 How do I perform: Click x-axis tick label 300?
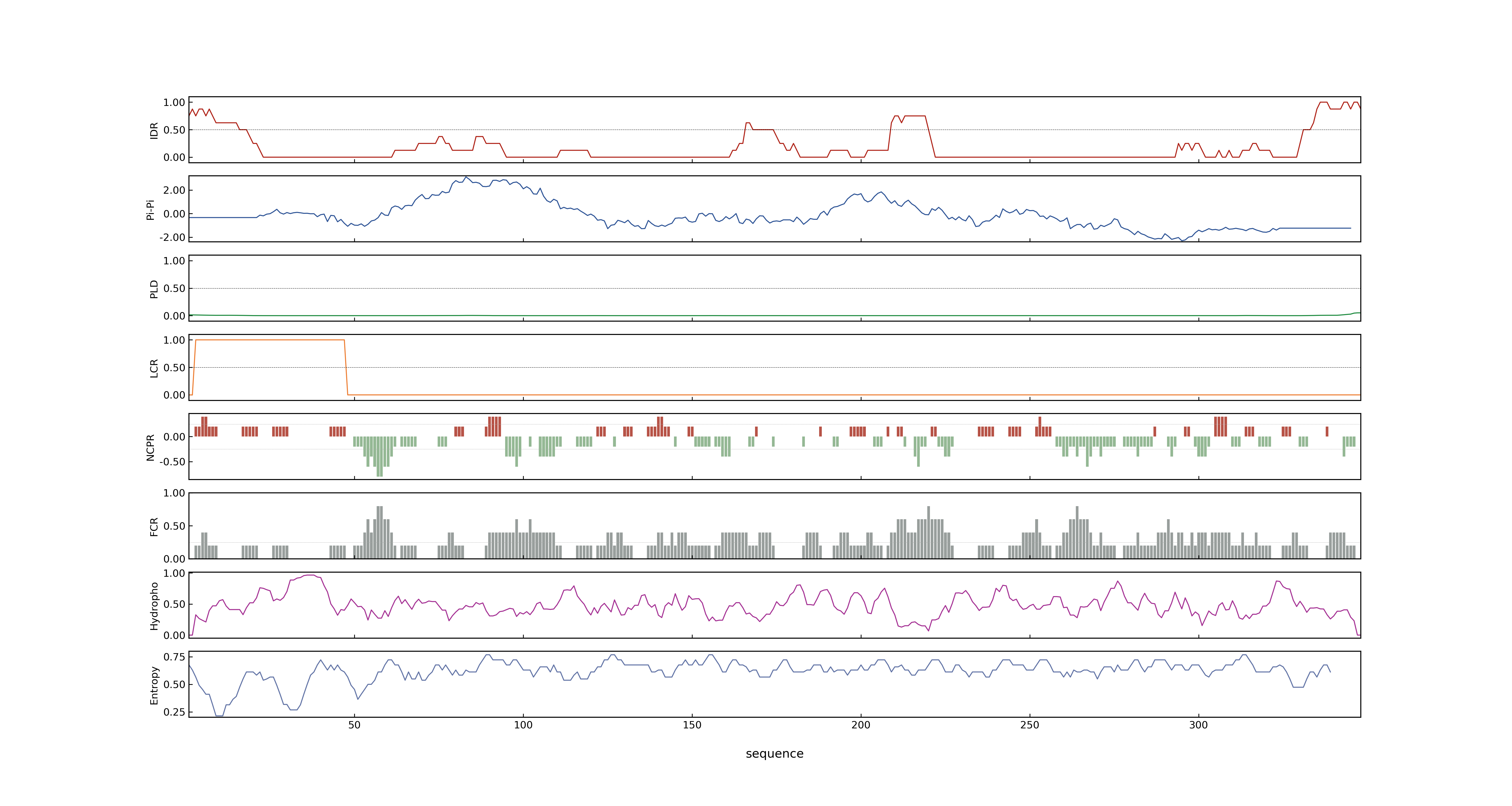[1198, 725]
